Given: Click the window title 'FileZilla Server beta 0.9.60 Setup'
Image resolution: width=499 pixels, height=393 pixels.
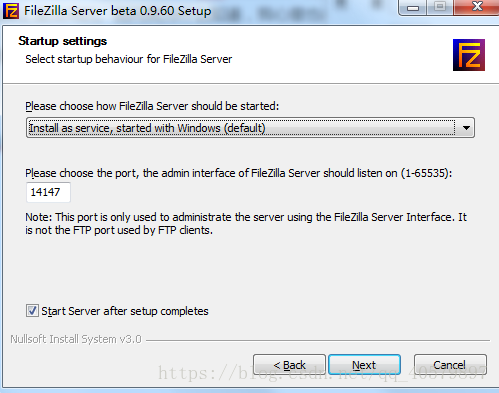Looking at the screenshot, I should pos(117,11).
